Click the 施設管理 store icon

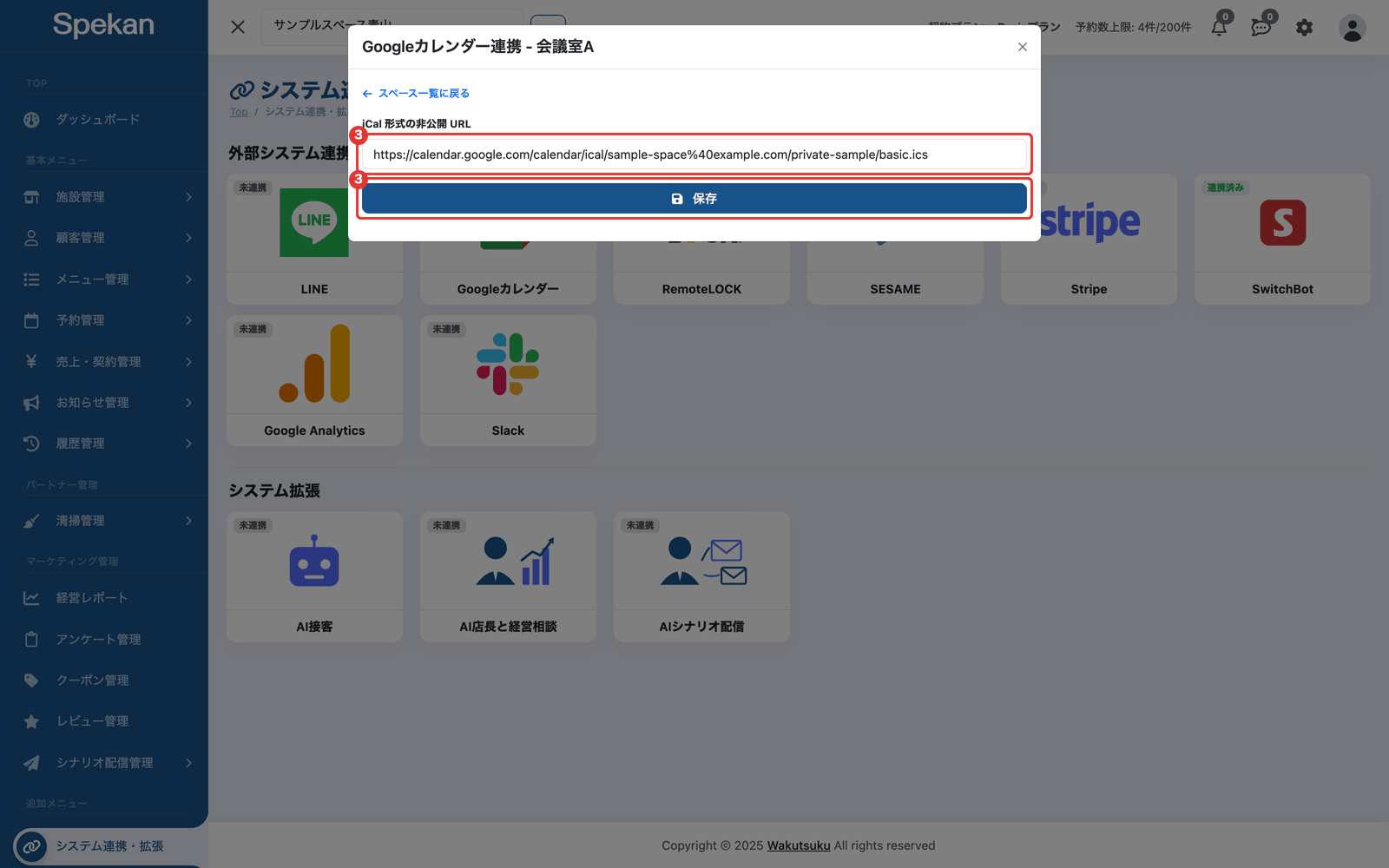click(31, 197)
